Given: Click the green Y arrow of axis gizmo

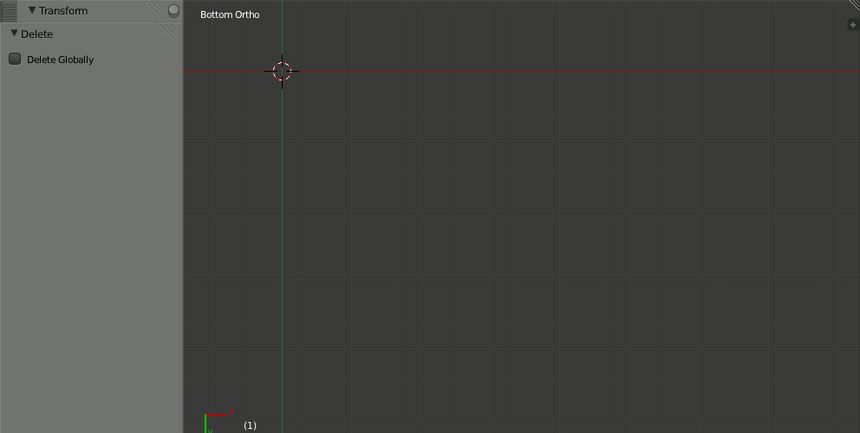Looking at the screenshot, I should point(206,426).
